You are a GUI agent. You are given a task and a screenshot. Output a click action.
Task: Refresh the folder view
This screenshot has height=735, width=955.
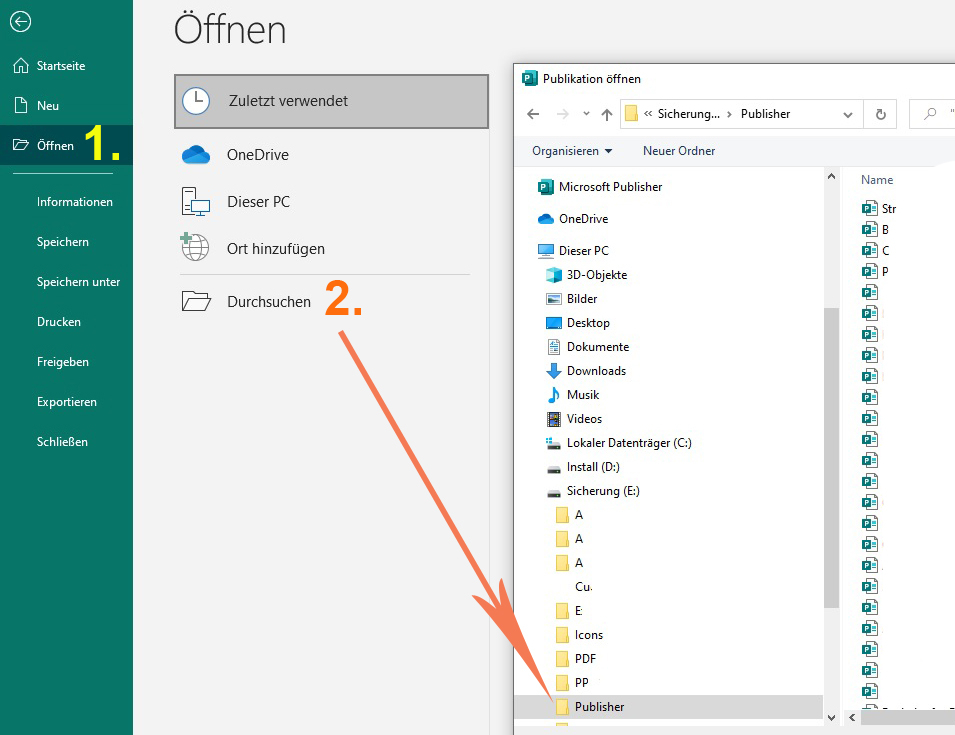(881, 114)
